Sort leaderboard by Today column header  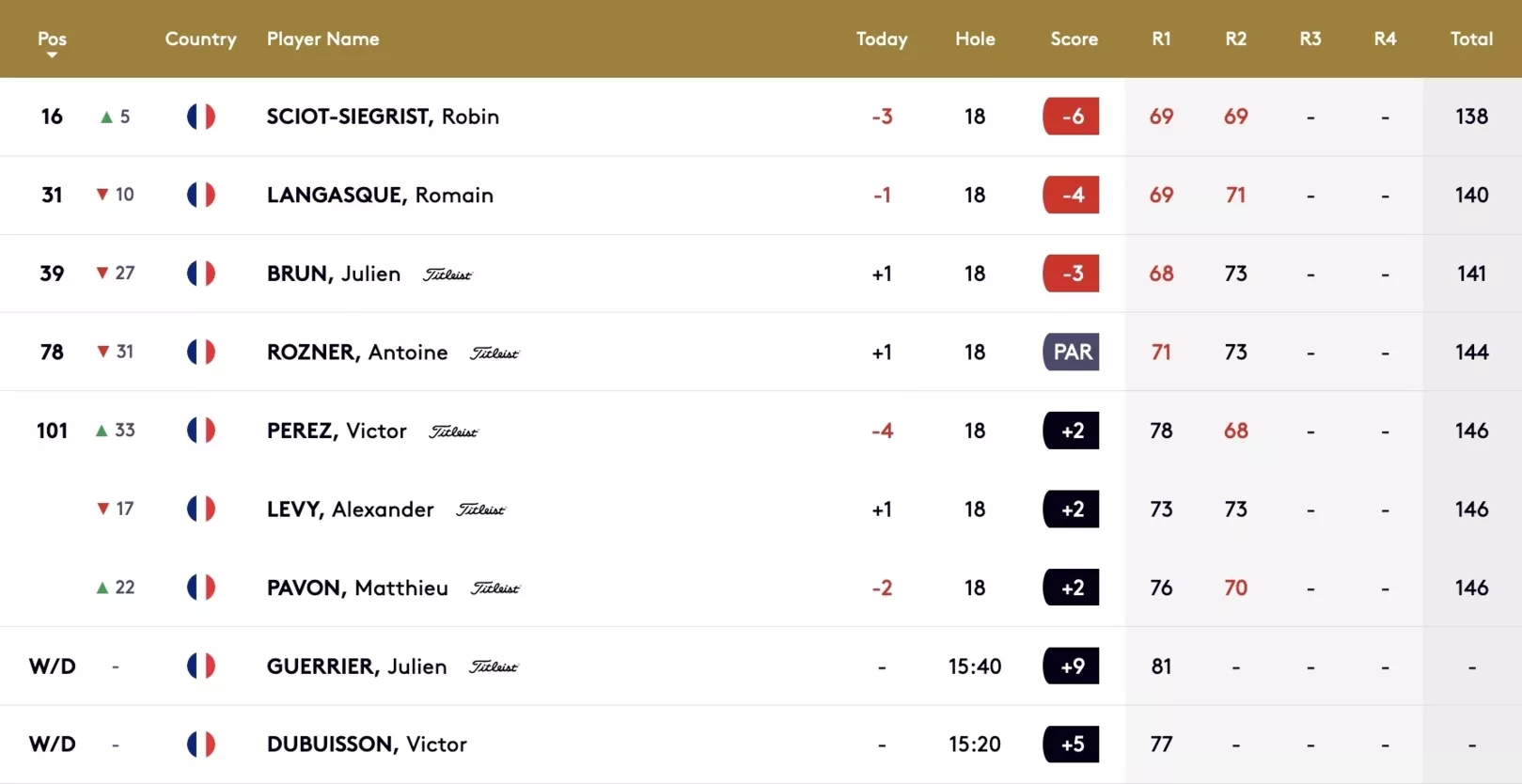pyautogui.click(x=882, y=39)
